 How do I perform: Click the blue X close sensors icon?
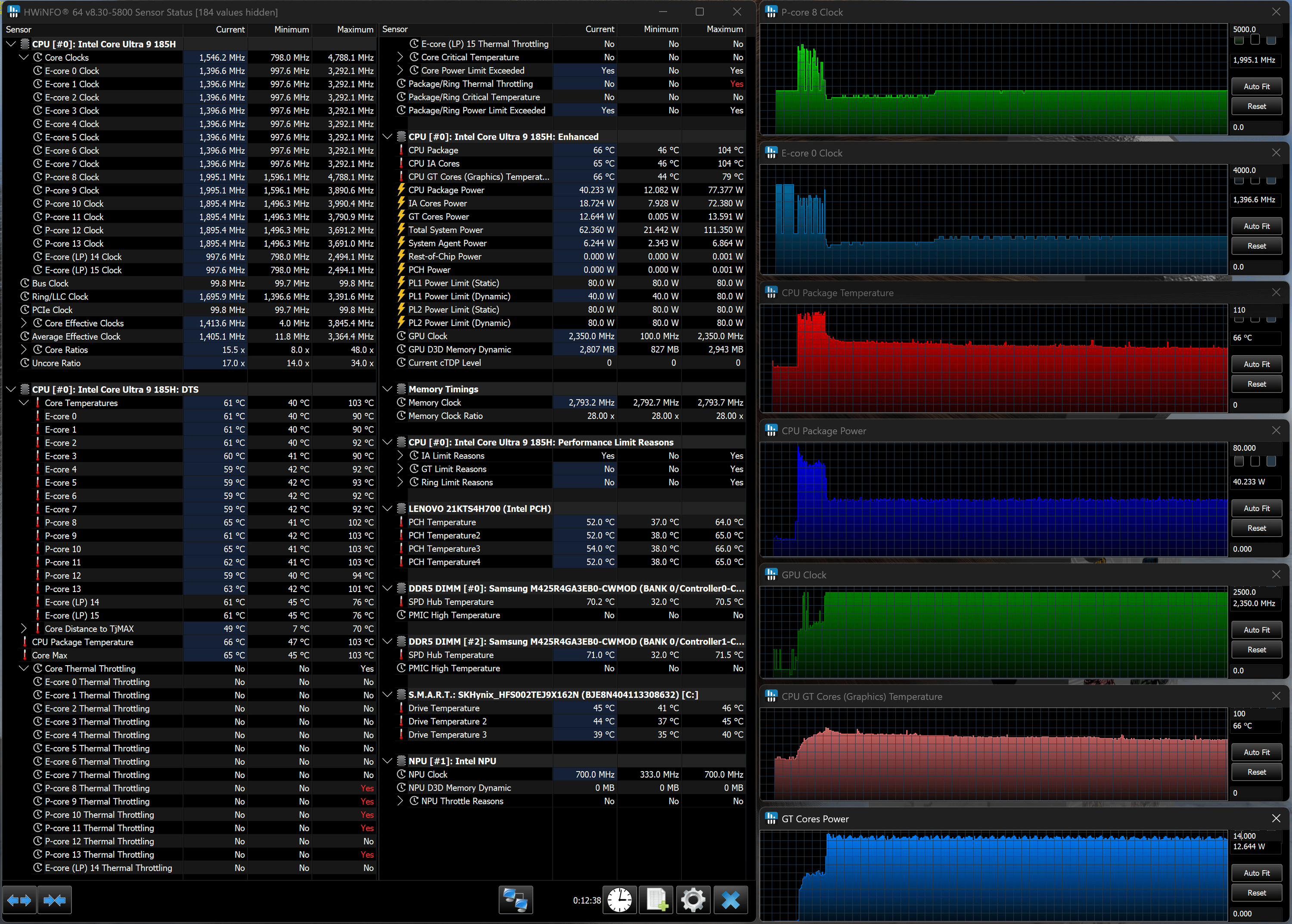pos(730,900)
